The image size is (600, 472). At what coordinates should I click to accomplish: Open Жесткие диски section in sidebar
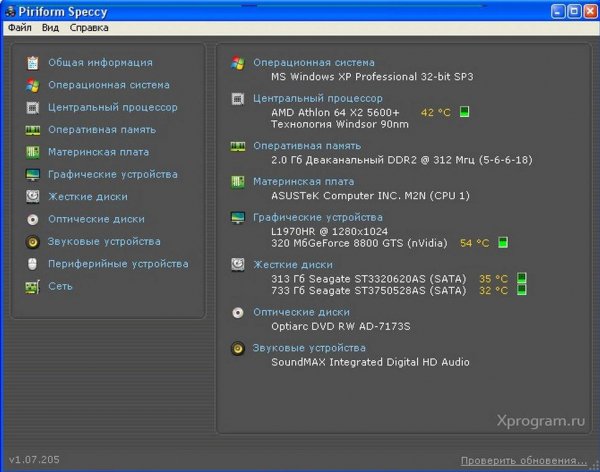pos(88,196)
